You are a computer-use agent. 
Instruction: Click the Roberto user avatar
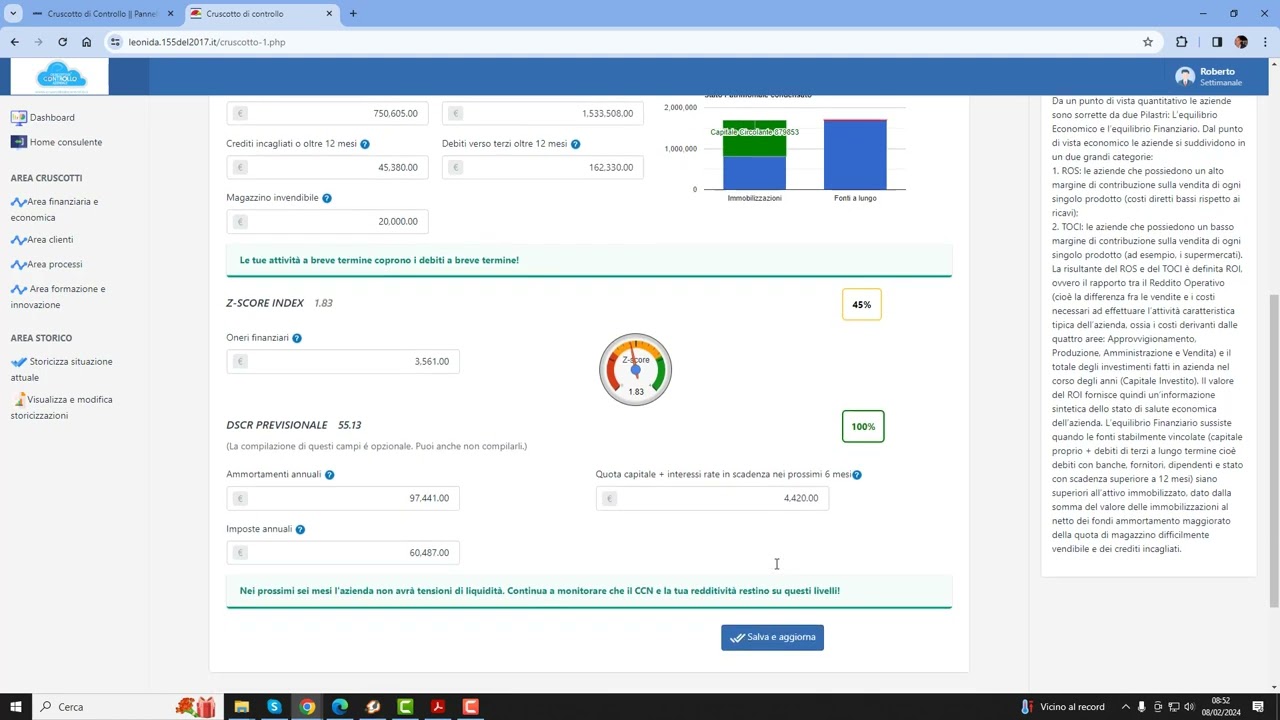click(x=1185, y=77)
